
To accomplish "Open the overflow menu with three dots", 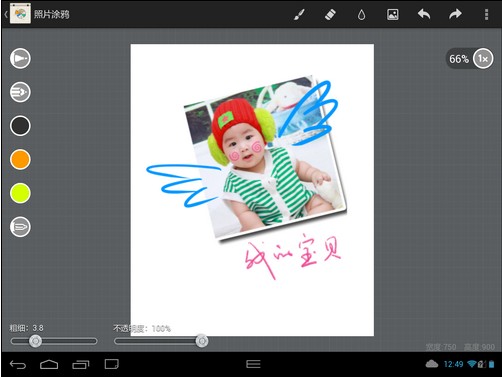I will pos(486,15).
